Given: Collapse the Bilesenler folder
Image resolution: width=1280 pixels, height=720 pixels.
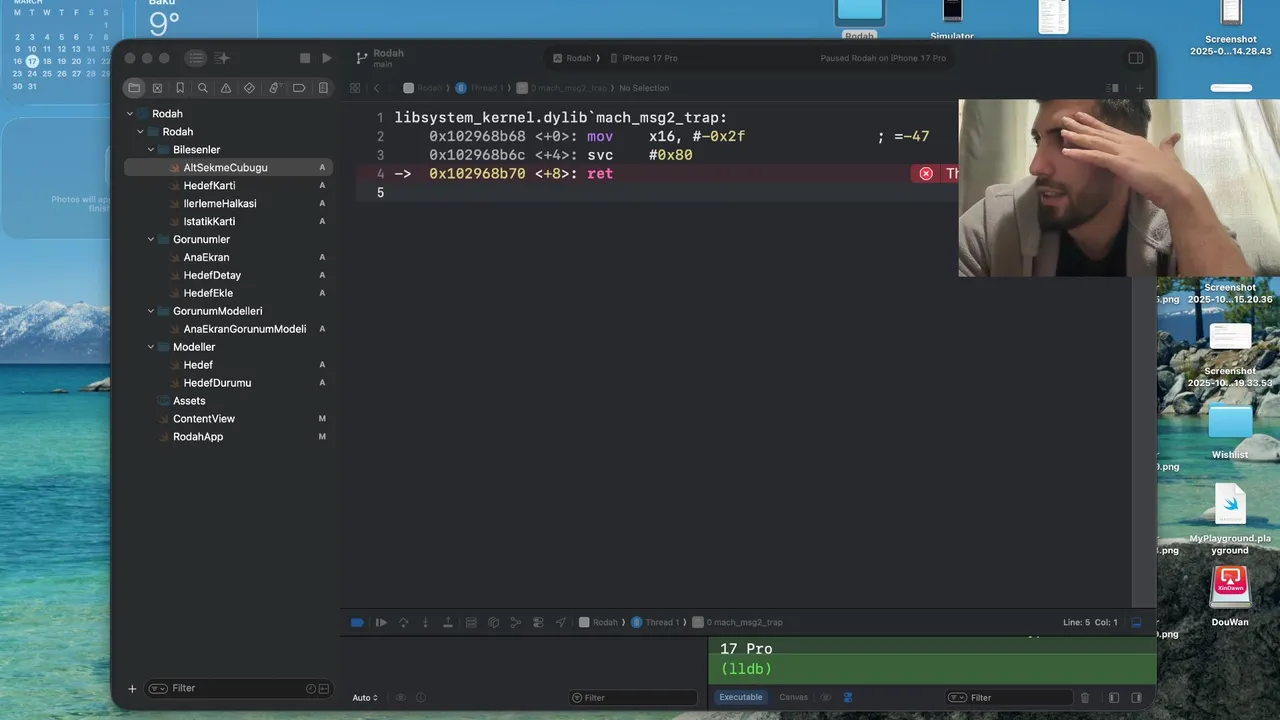Looking at the screenshot, I should [151, 150].
